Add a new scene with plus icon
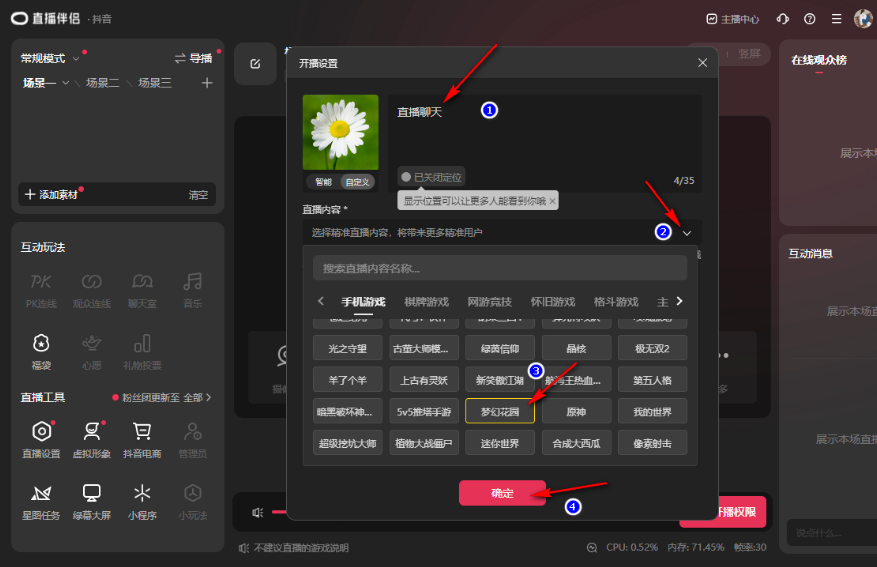 coord(207,83)
